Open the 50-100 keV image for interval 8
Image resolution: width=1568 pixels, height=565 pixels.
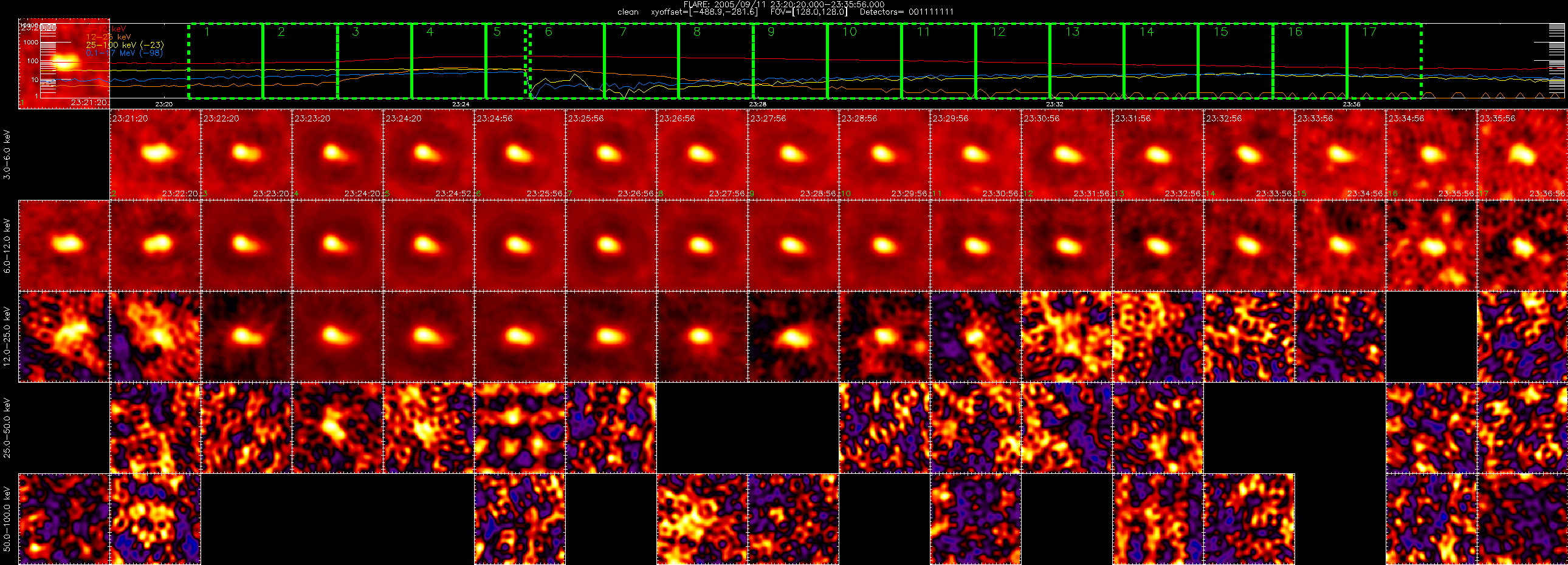pyautogui.click(x=702, y=519)
